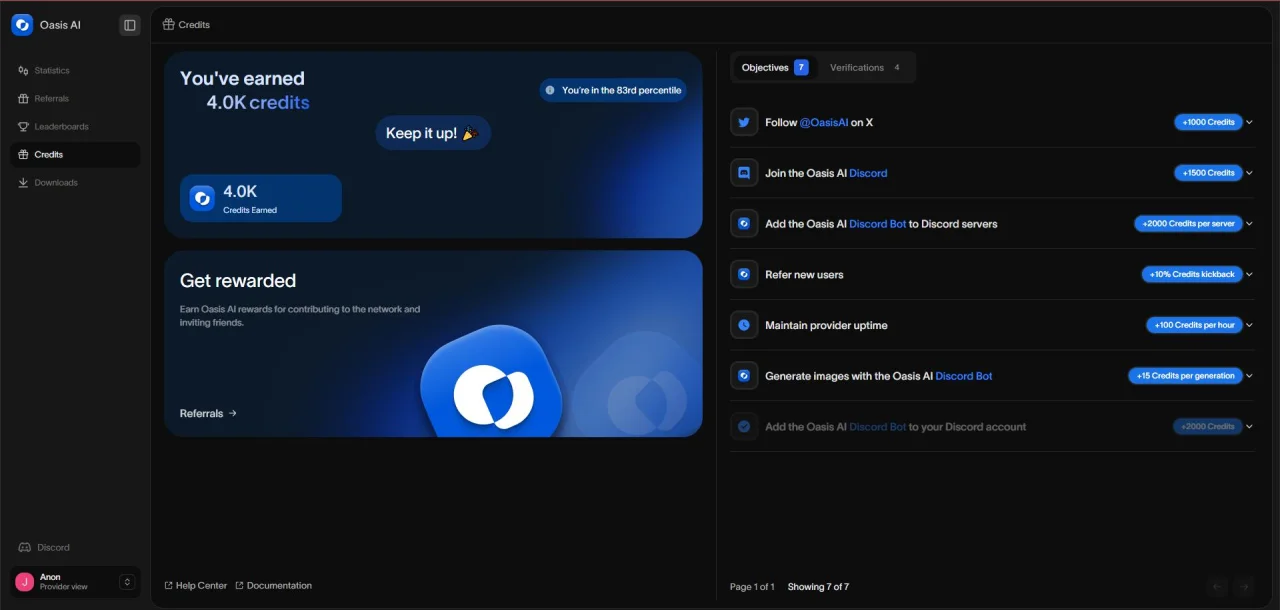Open Leaderboards in the sidebar

75,127
